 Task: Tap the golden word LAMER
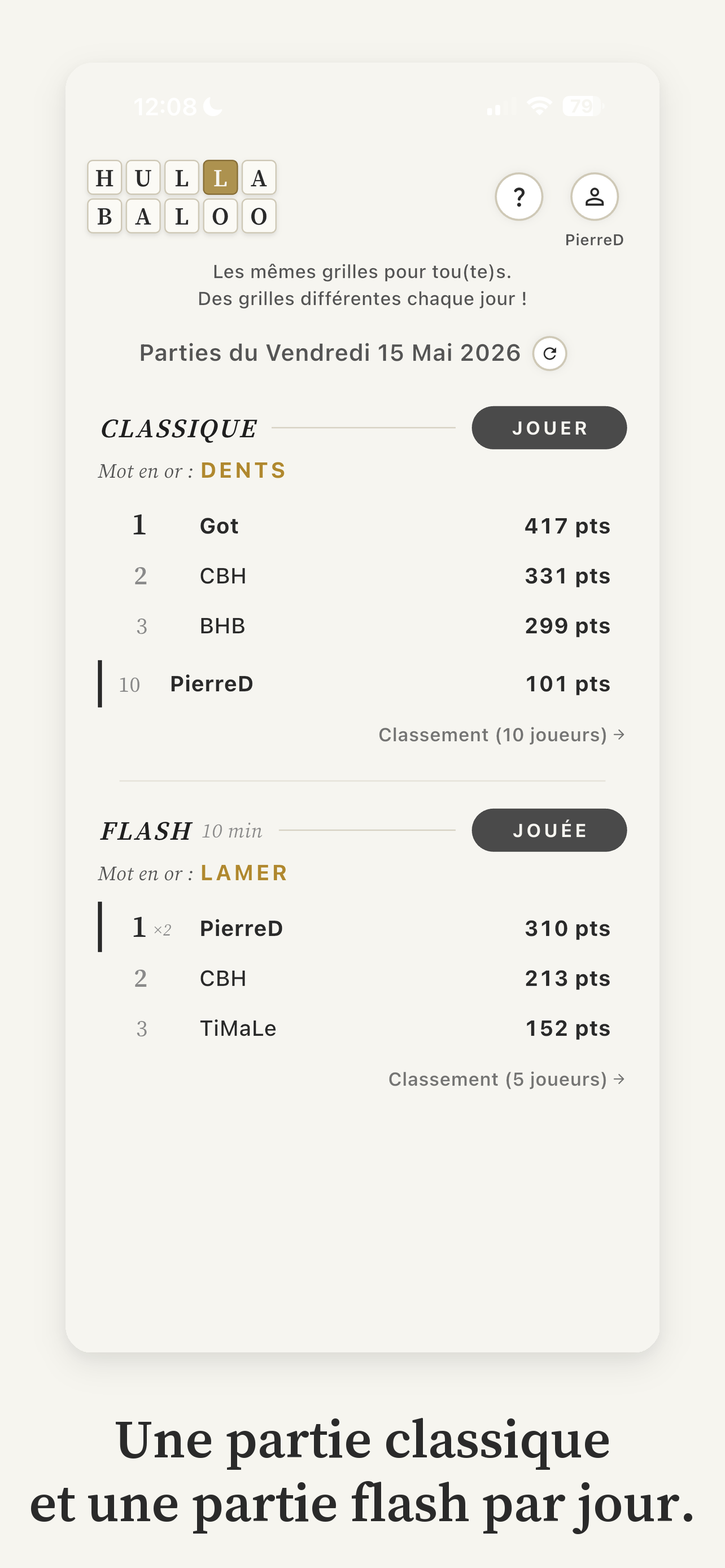click(244, 873)
